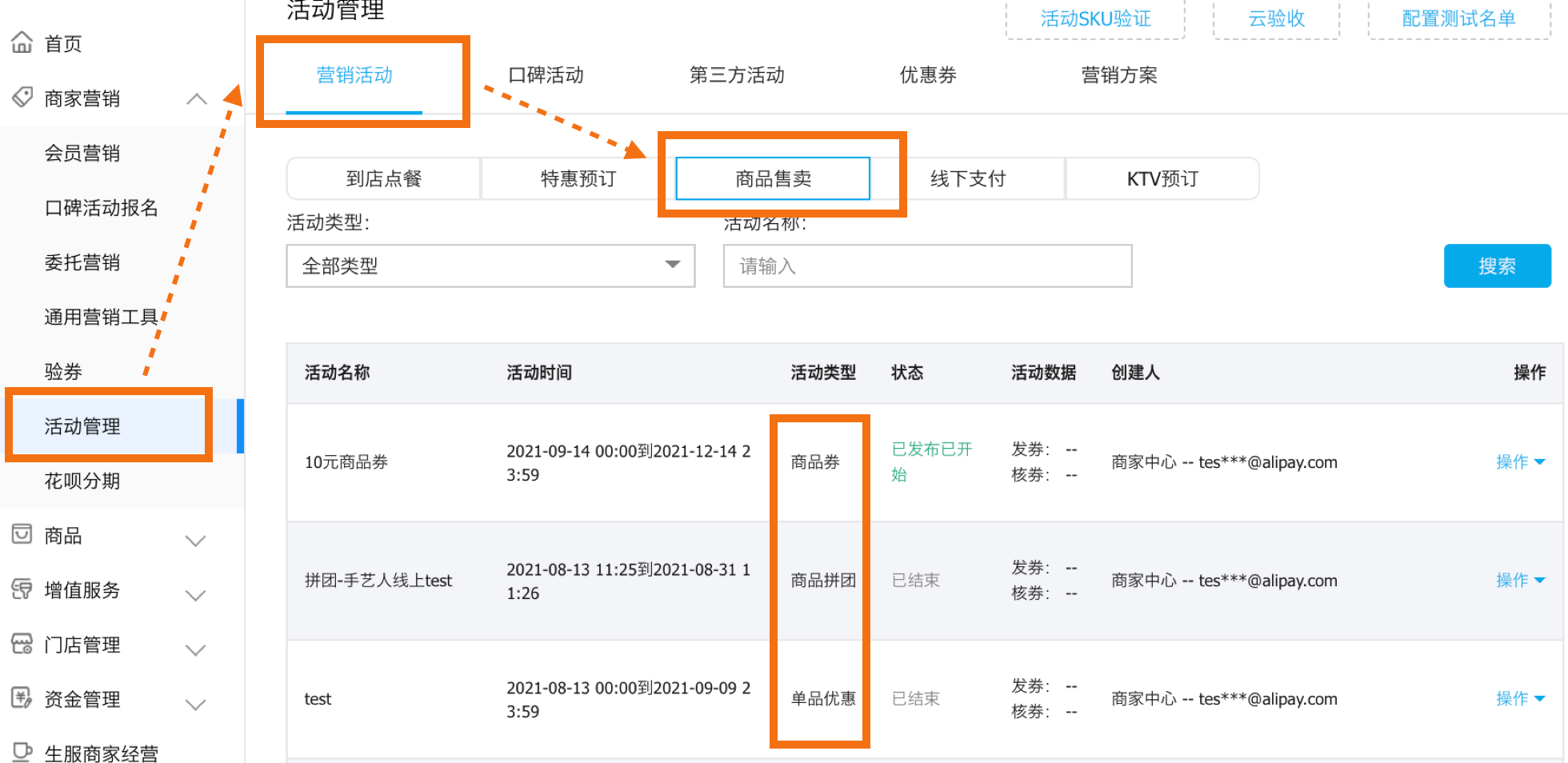The width and height of the screenshot is (1568, 763).
Task: Click the 创建人 column header
Action: pyautogui.click(x=1135, y=372)
